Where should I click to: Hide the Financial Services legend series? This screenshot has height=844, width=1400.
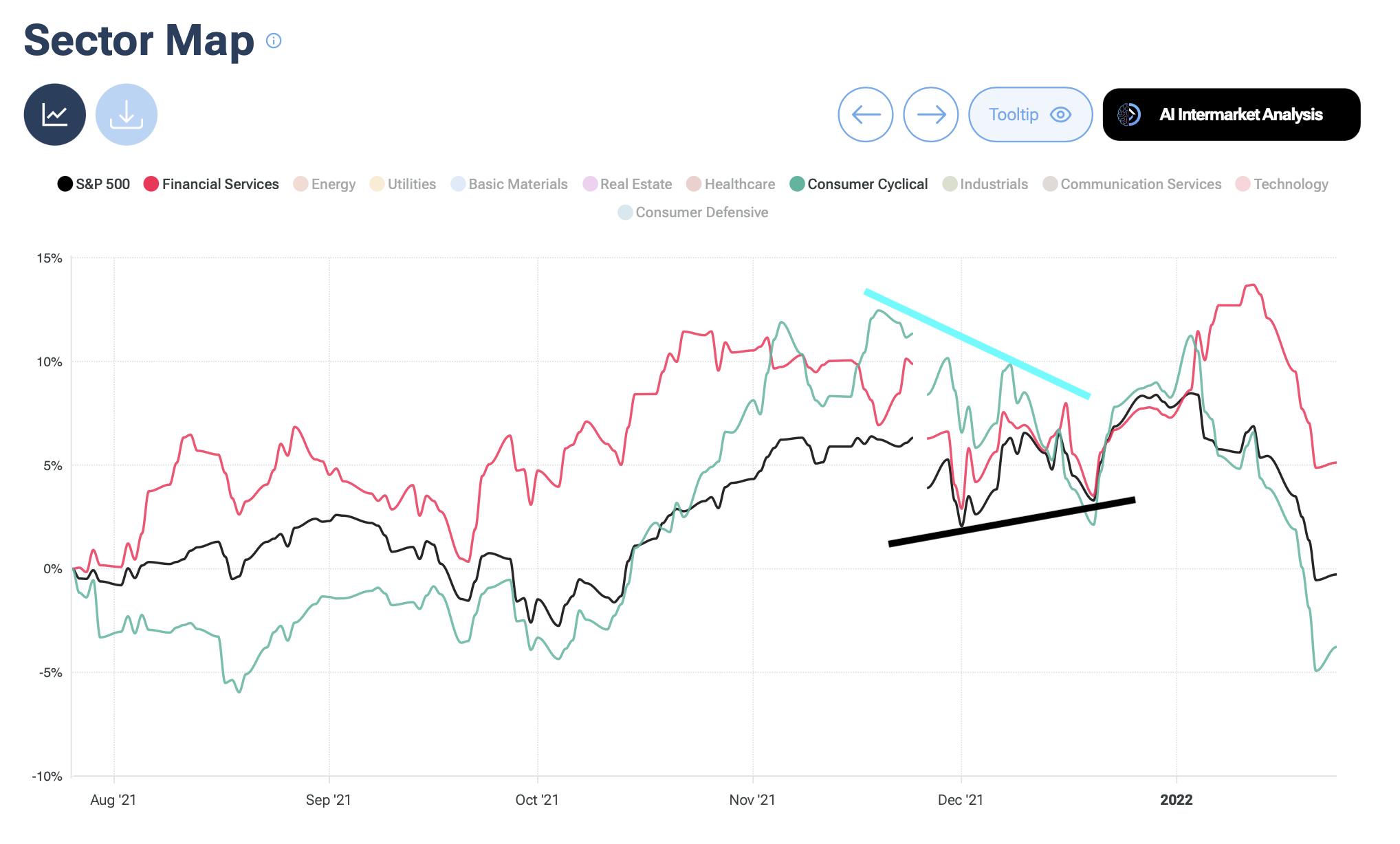pos(212,184)
